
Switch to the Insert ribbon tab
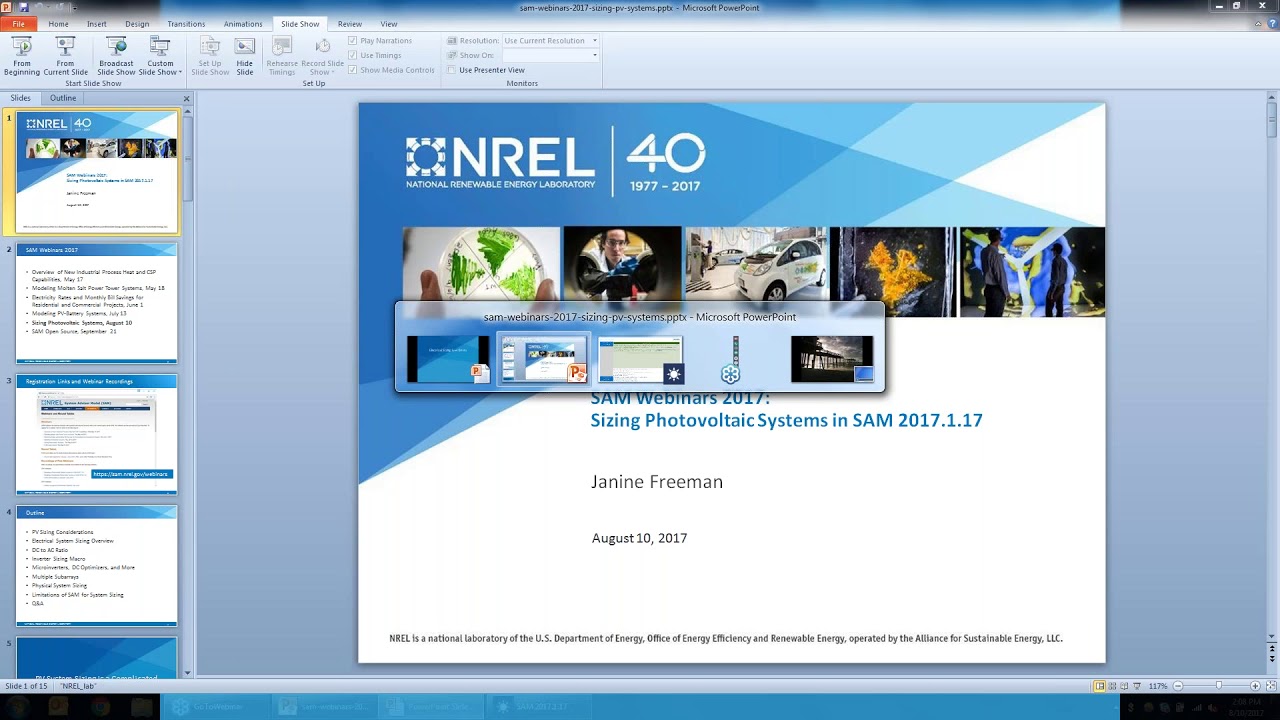coord(97,24)
